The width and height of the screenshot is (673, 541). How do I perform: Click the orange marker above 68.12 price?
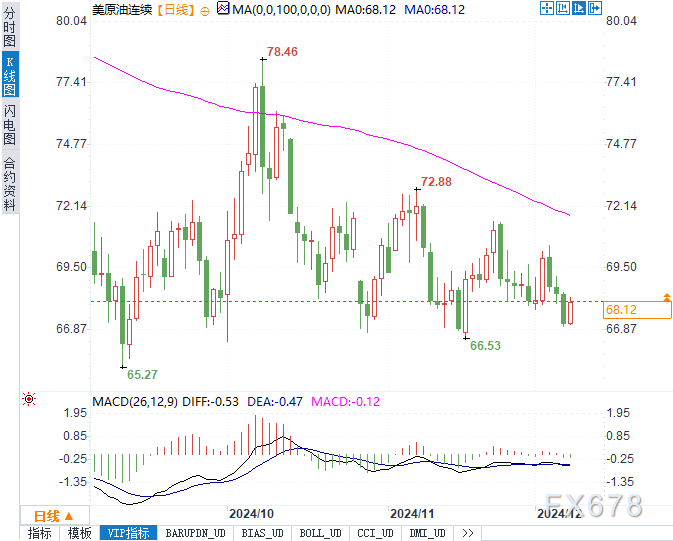pos(667,297)
